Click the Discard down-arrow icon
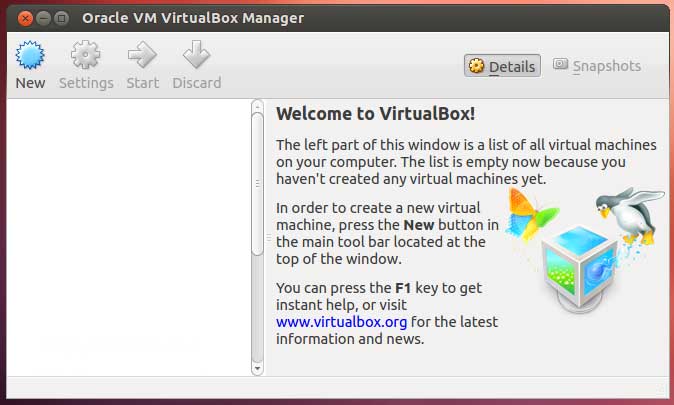The image size is (674, 405). click(x=196, y=55)
